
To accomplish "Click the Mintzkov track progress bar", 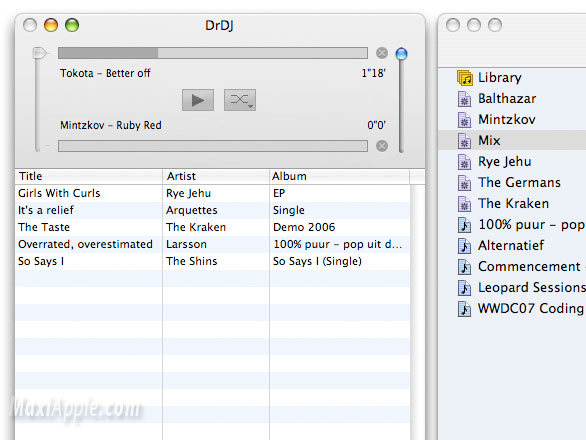I will [x=213, y=146].
